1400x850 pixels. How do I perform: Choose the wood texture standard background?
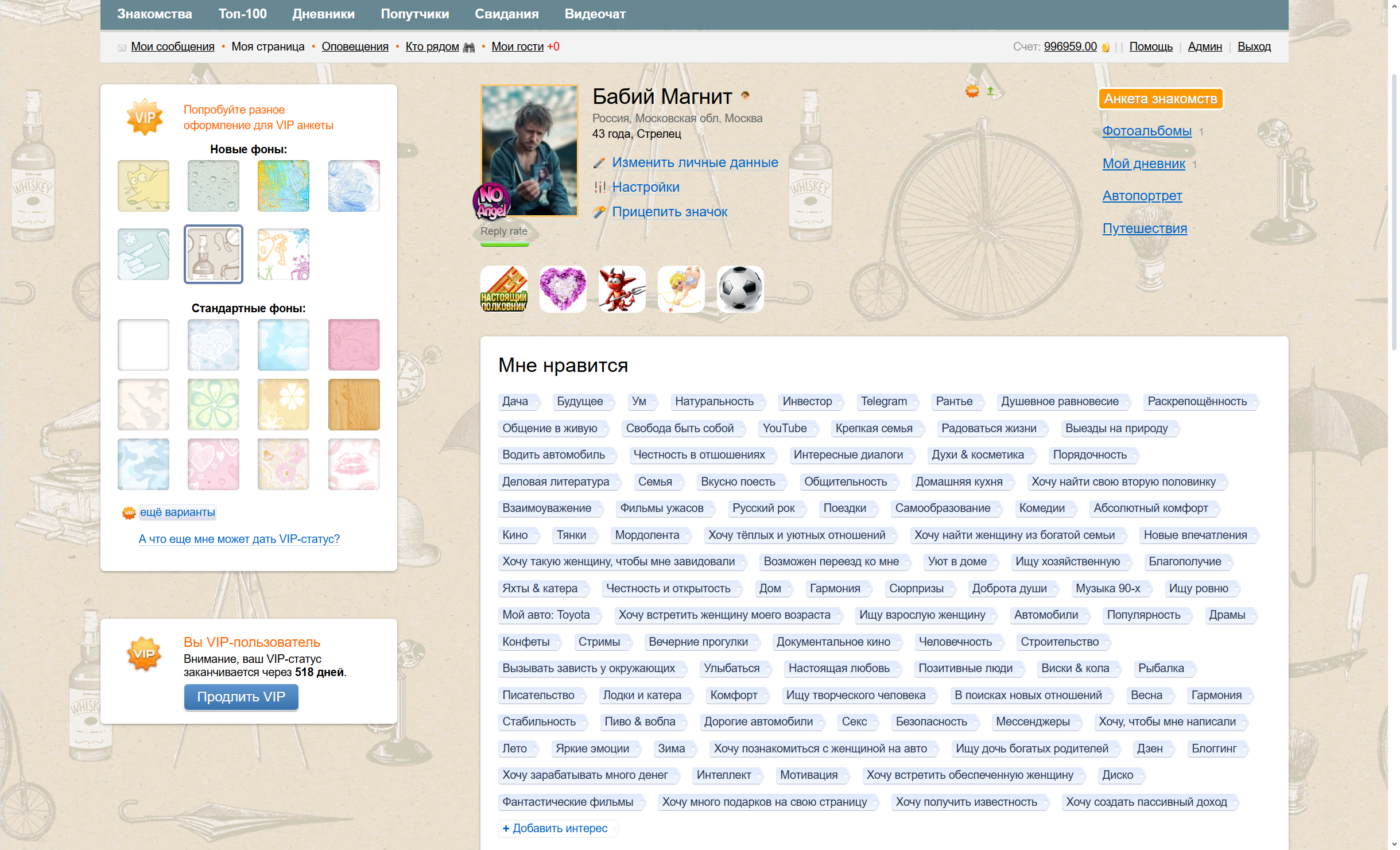354,405
